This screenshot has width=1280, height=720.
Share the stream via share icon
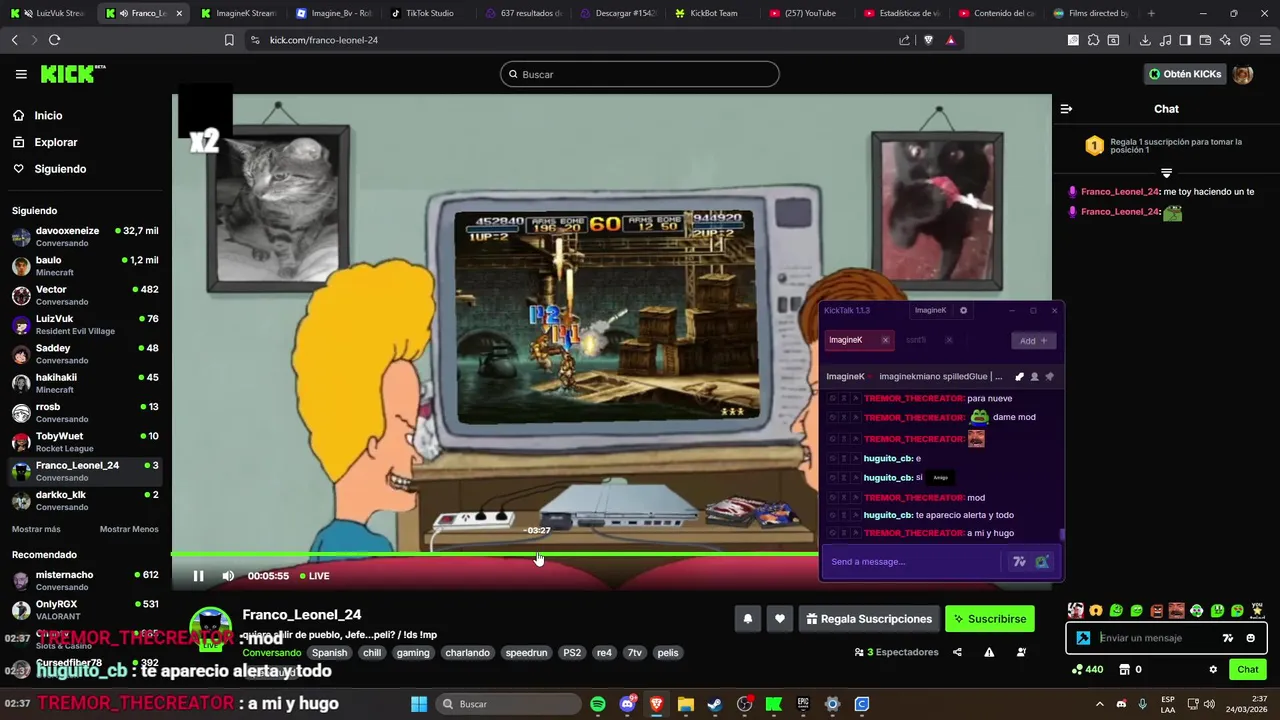click(x=957, y=652)
